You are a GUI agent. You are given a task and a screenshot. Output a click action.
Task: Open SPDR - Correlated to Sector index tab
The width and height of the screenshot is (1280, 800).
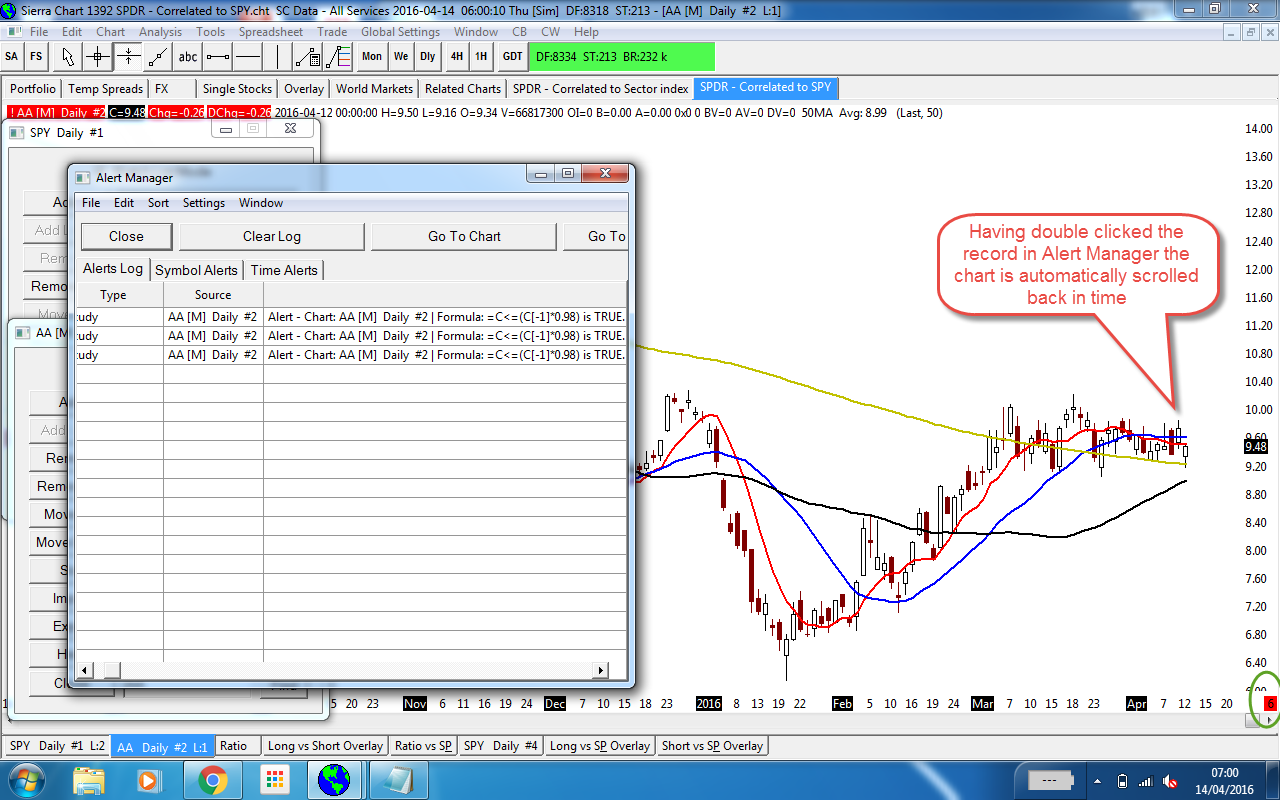[x=601, y=89]
